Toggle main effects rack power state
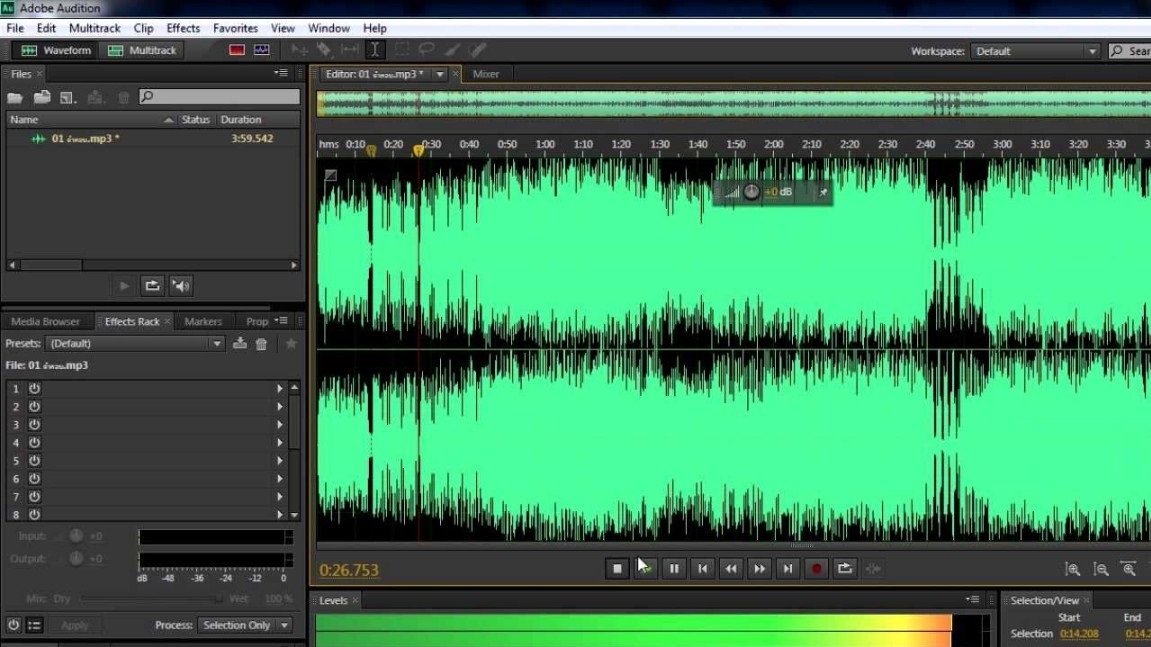The width and height of the screenshot is (1151, 647). coord(13,625)
